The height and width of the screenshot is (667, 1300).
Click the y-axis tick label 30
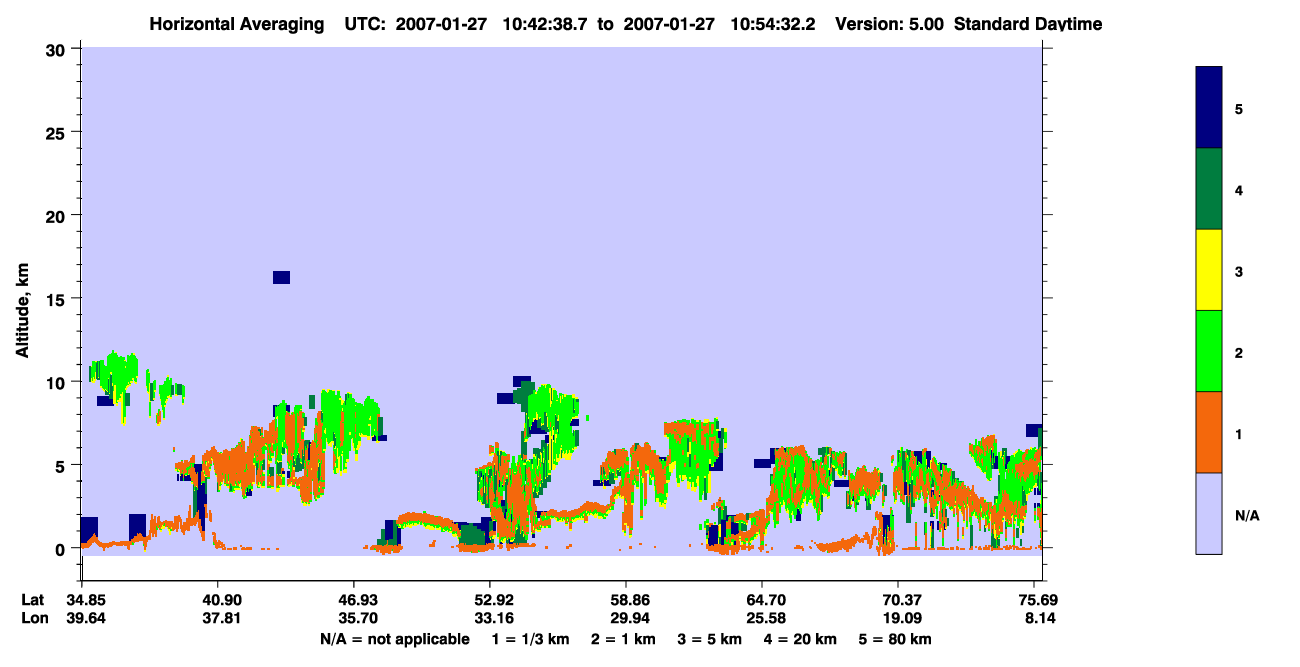click(x=58, y=49)
